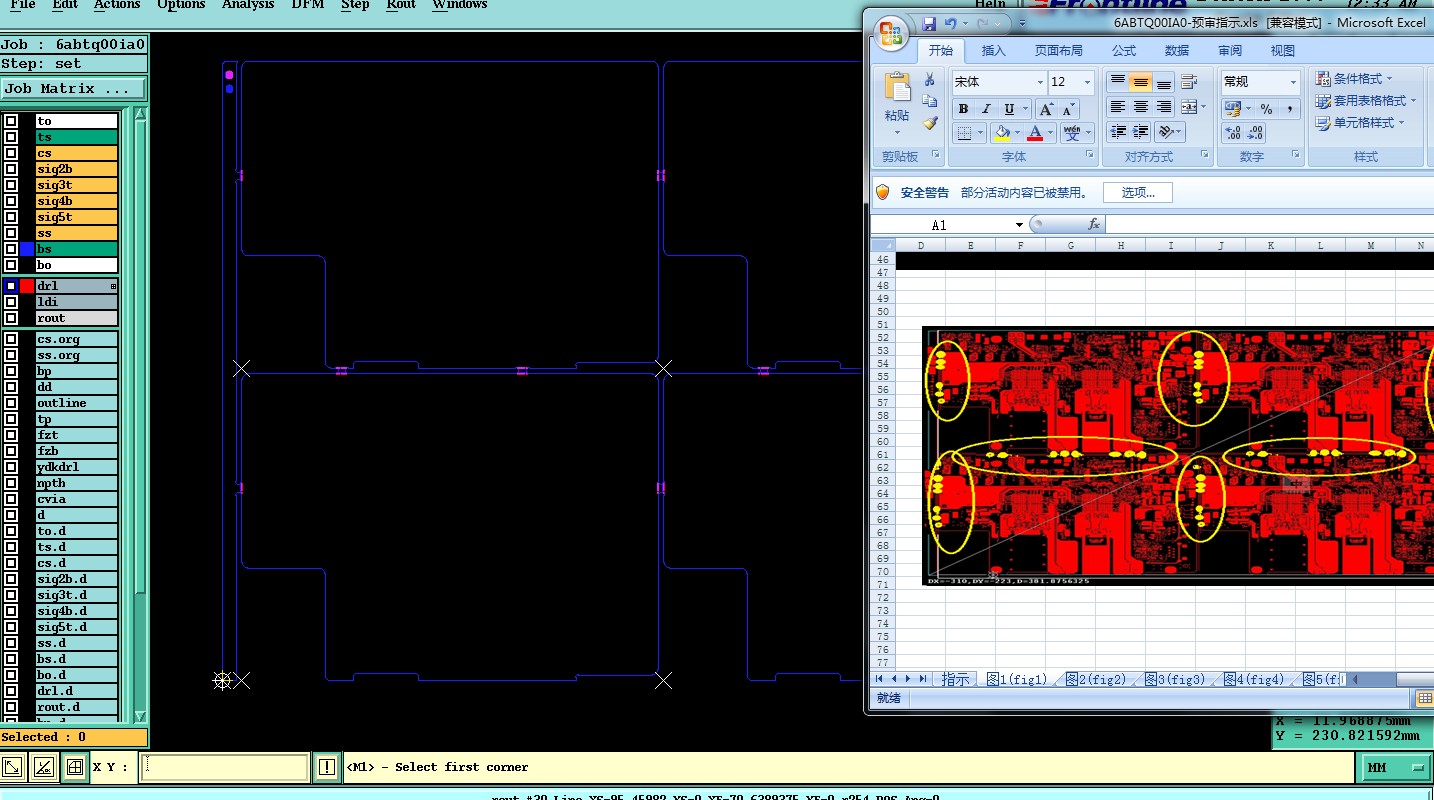
Task: Click the Undo arrow in Excel
Action: click(950, 23)
